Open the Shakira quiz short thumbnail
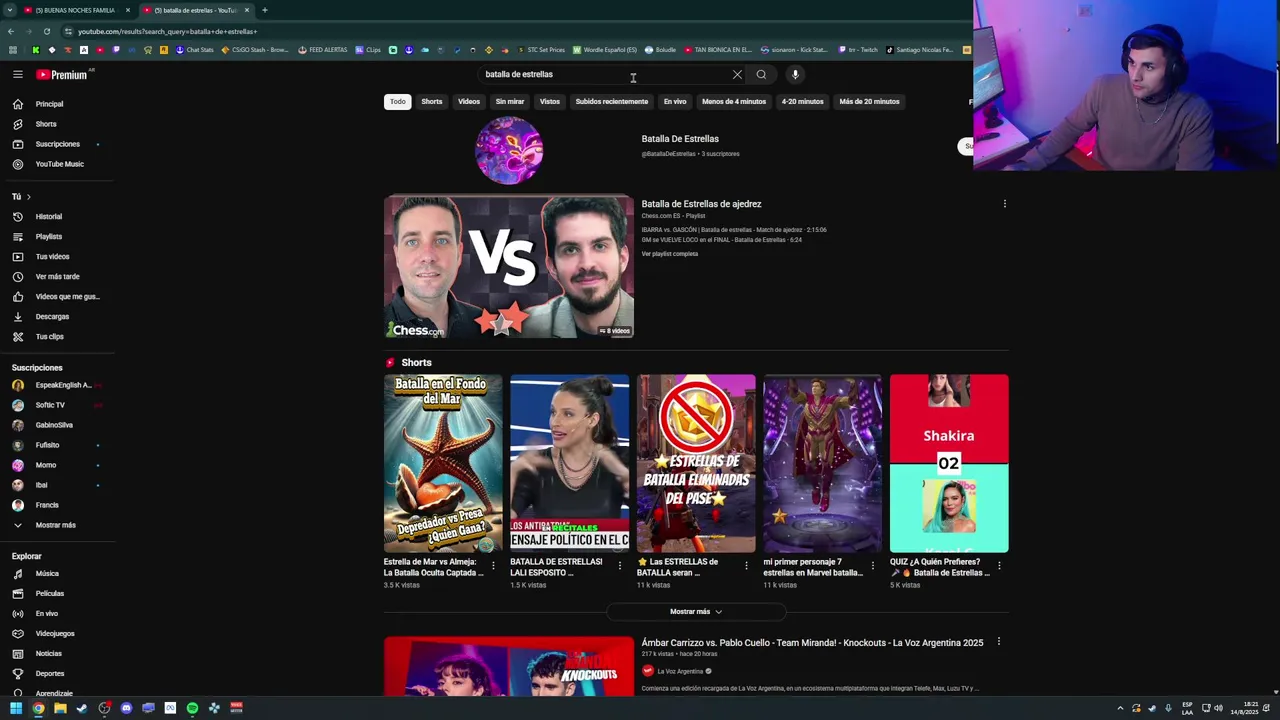Screen dimensions: 1280x720 949,464
